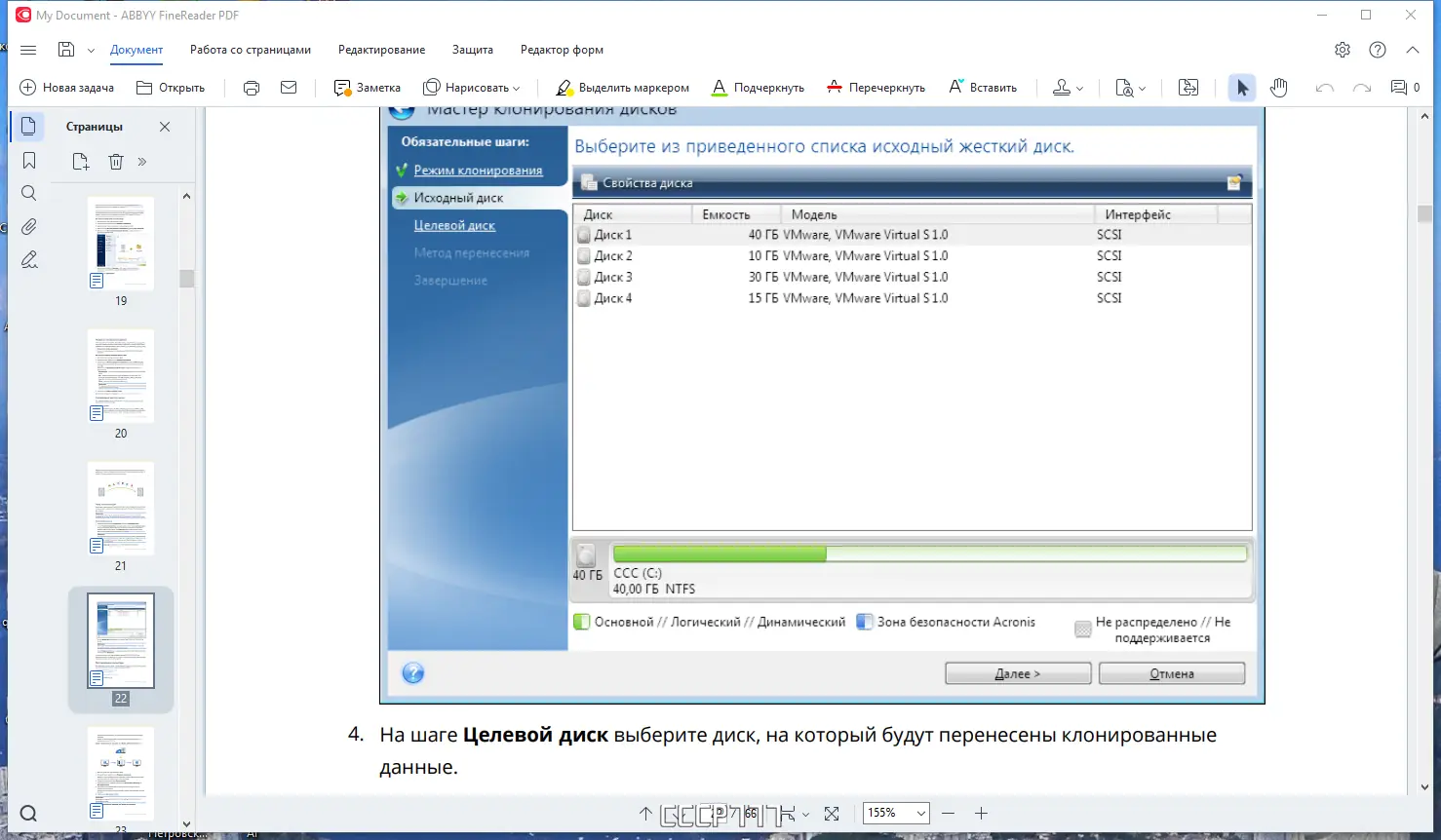Zoom out with the minus control
This screenshot has height=840, width=1441.
[x=947, y=813]
